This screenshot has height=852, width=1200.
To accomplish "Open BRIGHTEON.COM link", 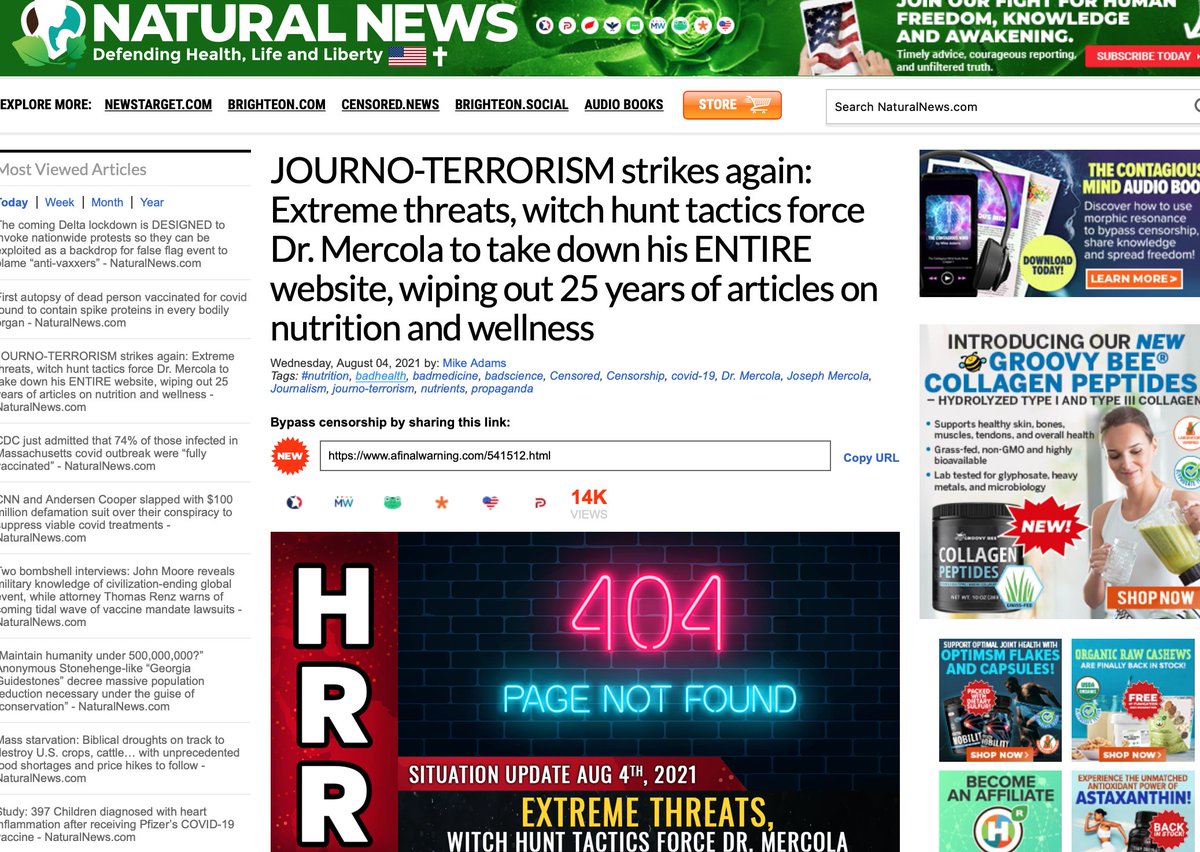I will (x=277, y=105).
